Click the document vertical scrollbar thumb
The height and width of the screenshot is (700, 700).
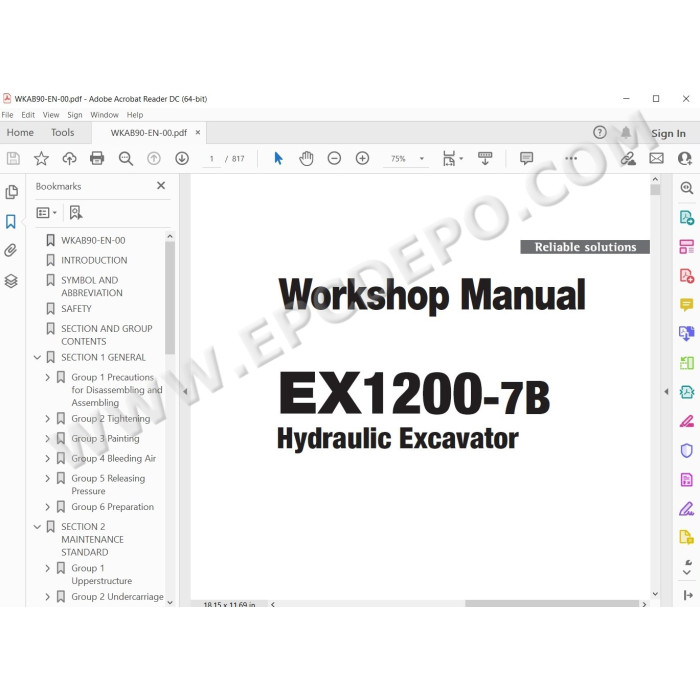click(x=655, y=190)
